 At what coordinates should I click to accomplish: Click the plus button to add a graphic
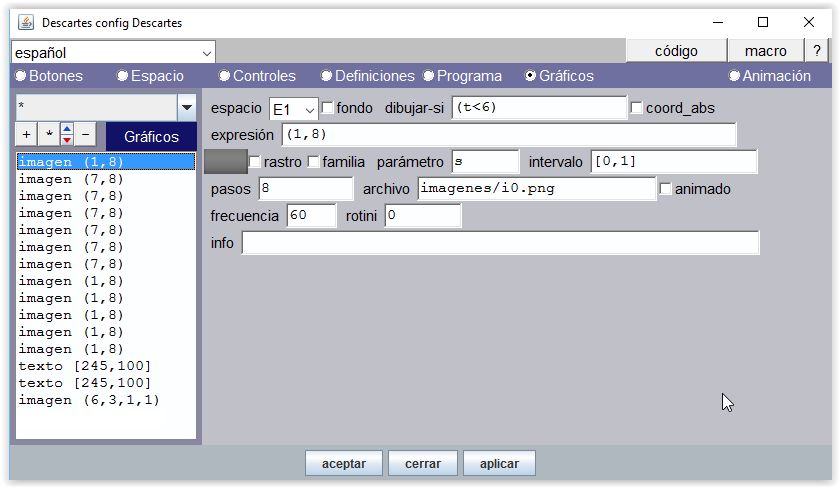[27, 134]
